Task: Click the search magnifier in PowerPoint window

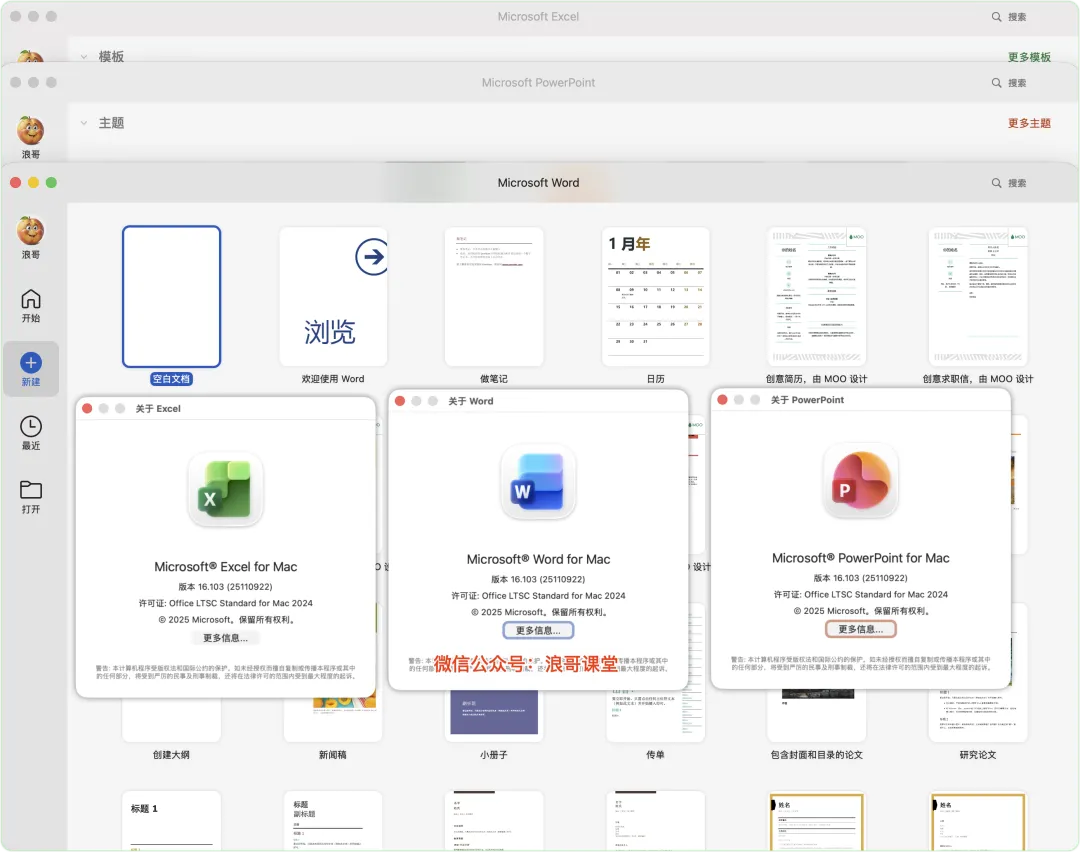Action: pyautogui.click(x=996, y=83)
